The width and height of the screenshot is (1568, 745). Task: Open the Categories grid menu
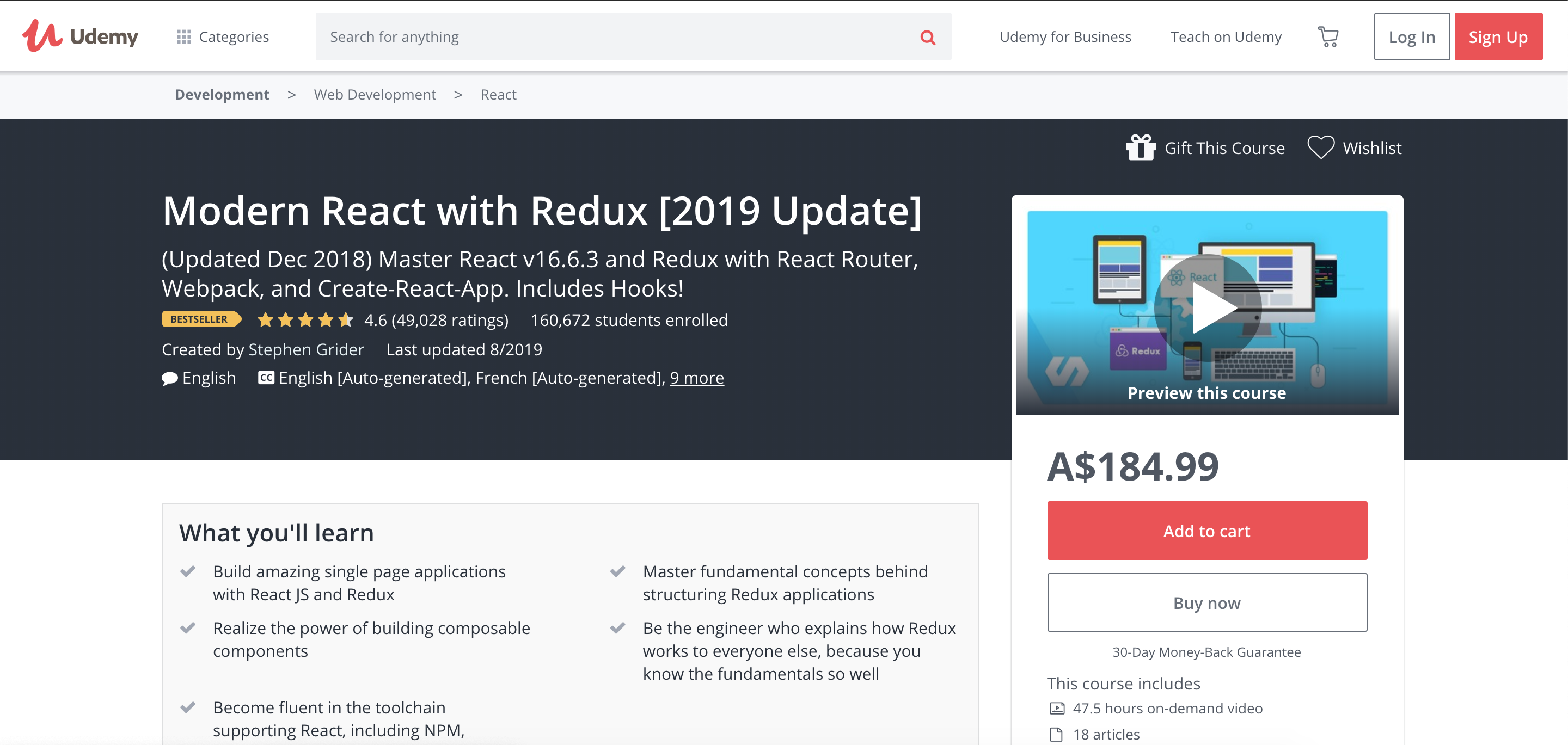coord(222,37)
